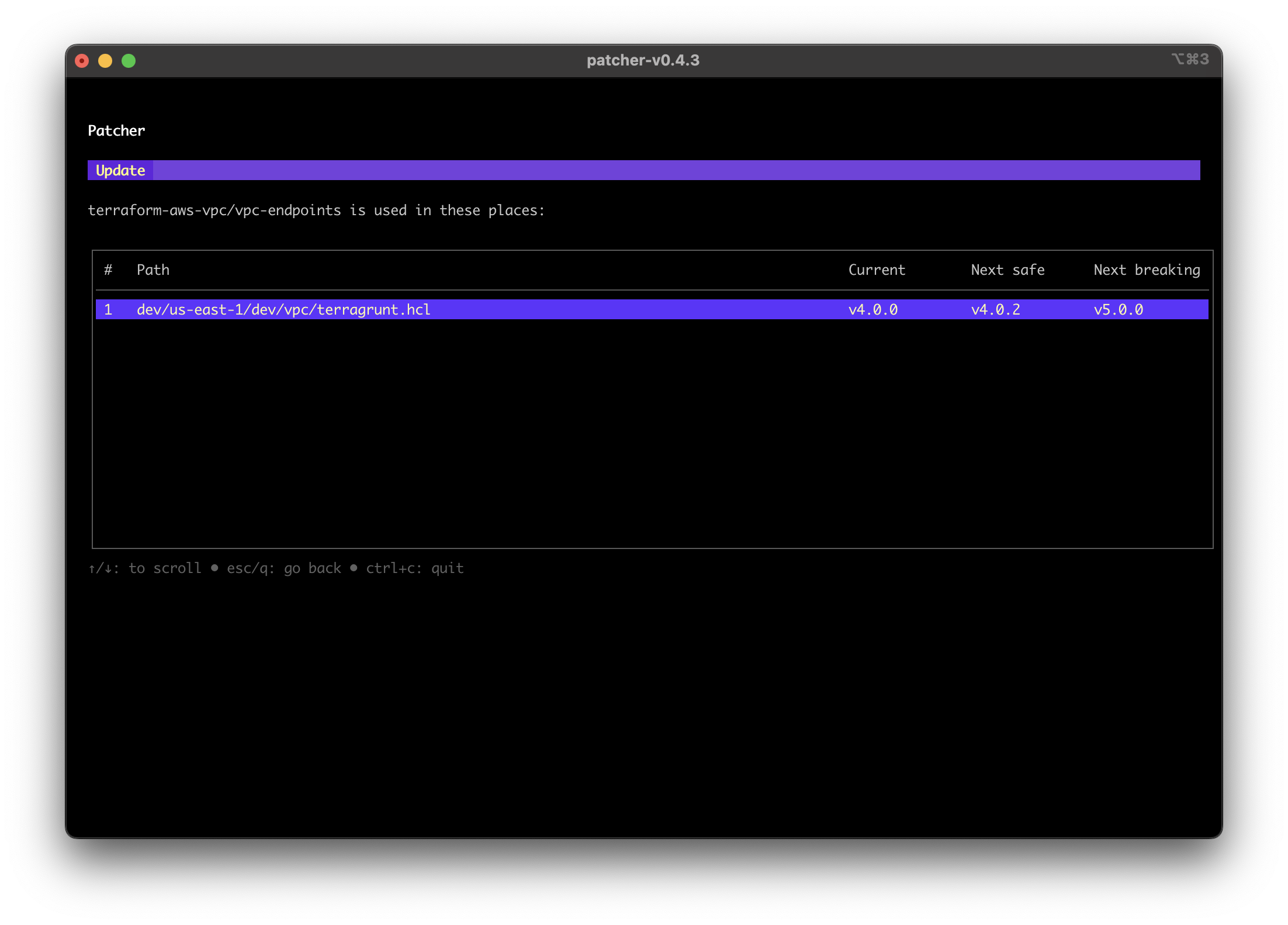The image size is (1288, 925).
Task: Select the Update tab
Action: coord(119,170)
